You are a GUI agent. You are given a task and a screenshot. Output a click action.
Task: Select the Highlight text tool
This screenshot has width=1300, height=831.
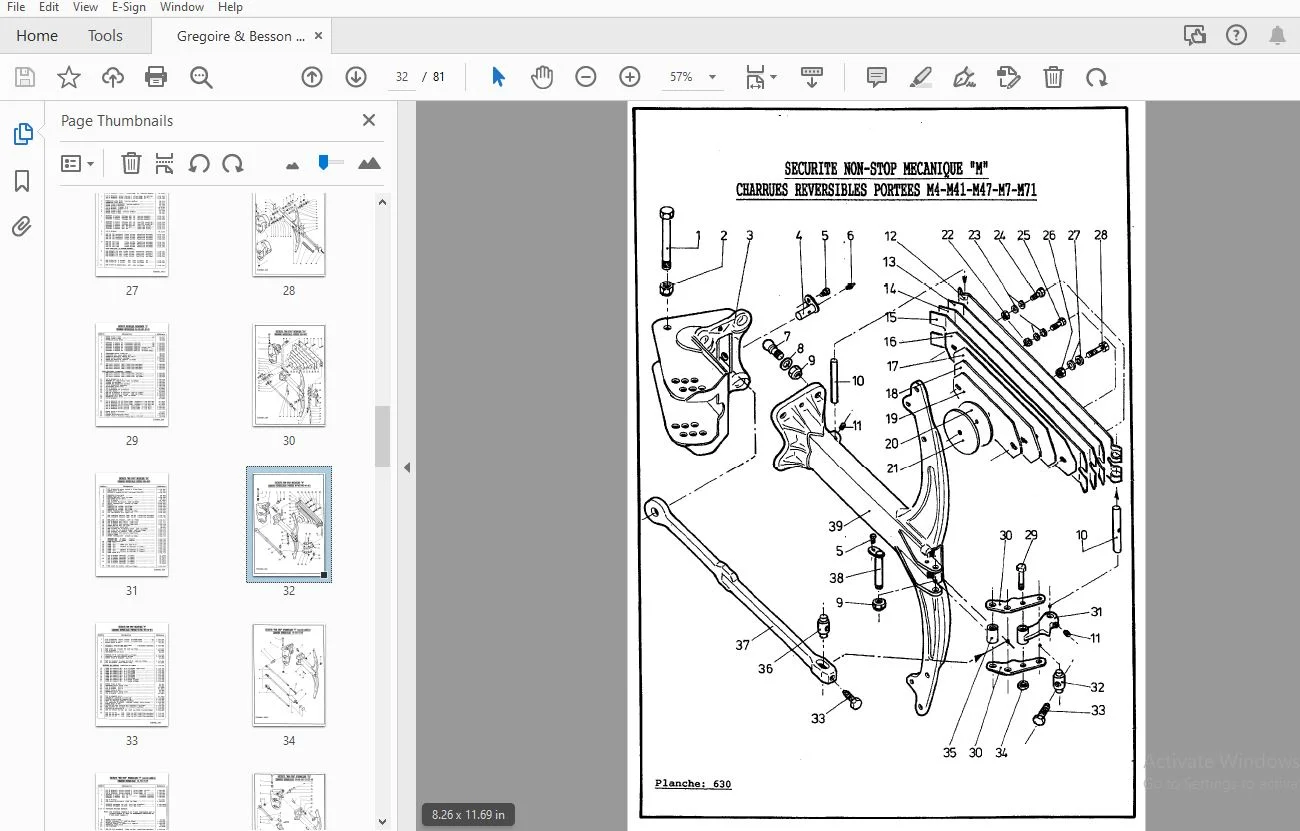pyautogui.click(x=921, y=77)
